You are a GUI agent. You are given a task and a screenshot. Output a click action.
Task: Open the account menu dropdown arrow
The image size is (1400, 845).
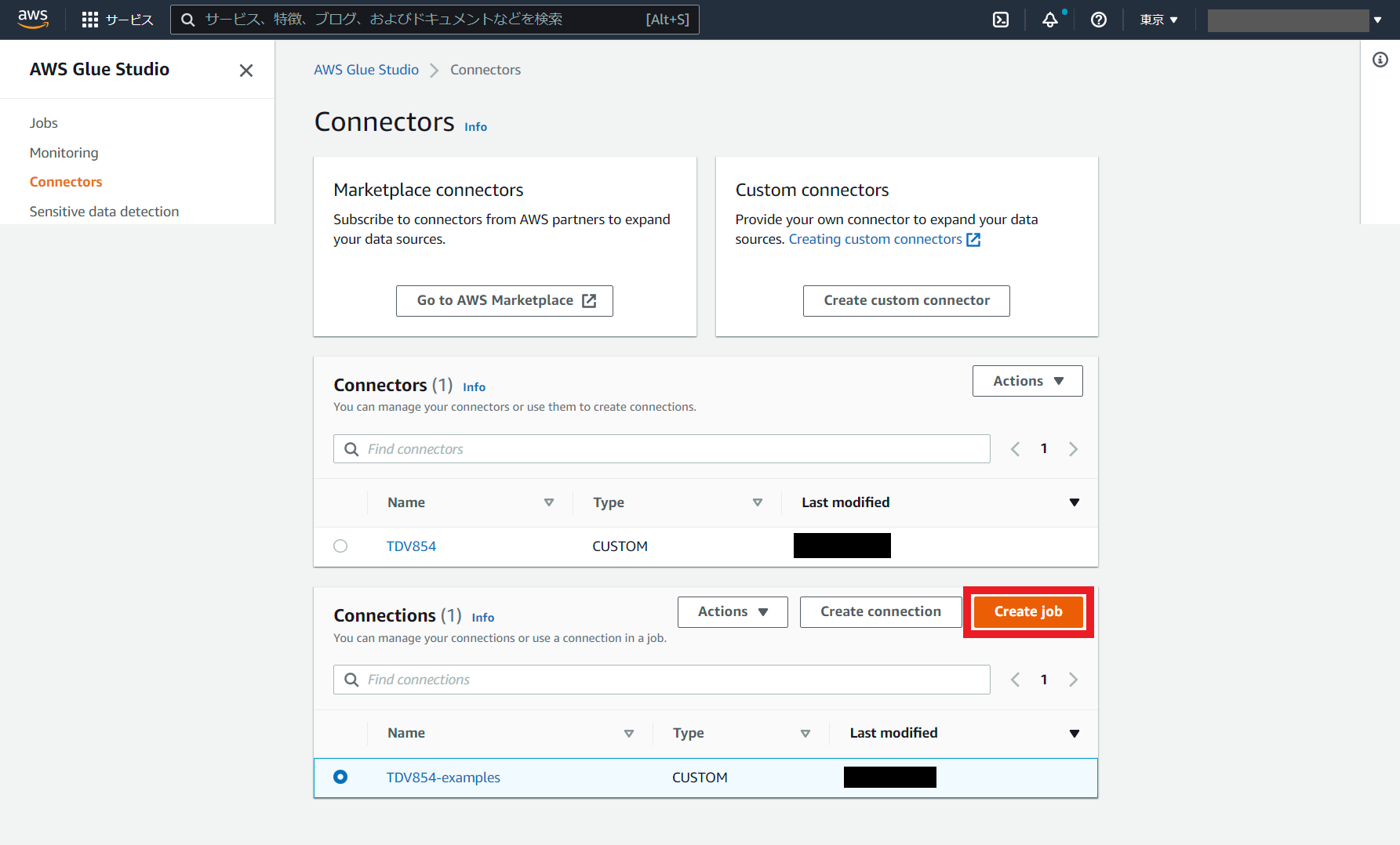(1377, 20)
